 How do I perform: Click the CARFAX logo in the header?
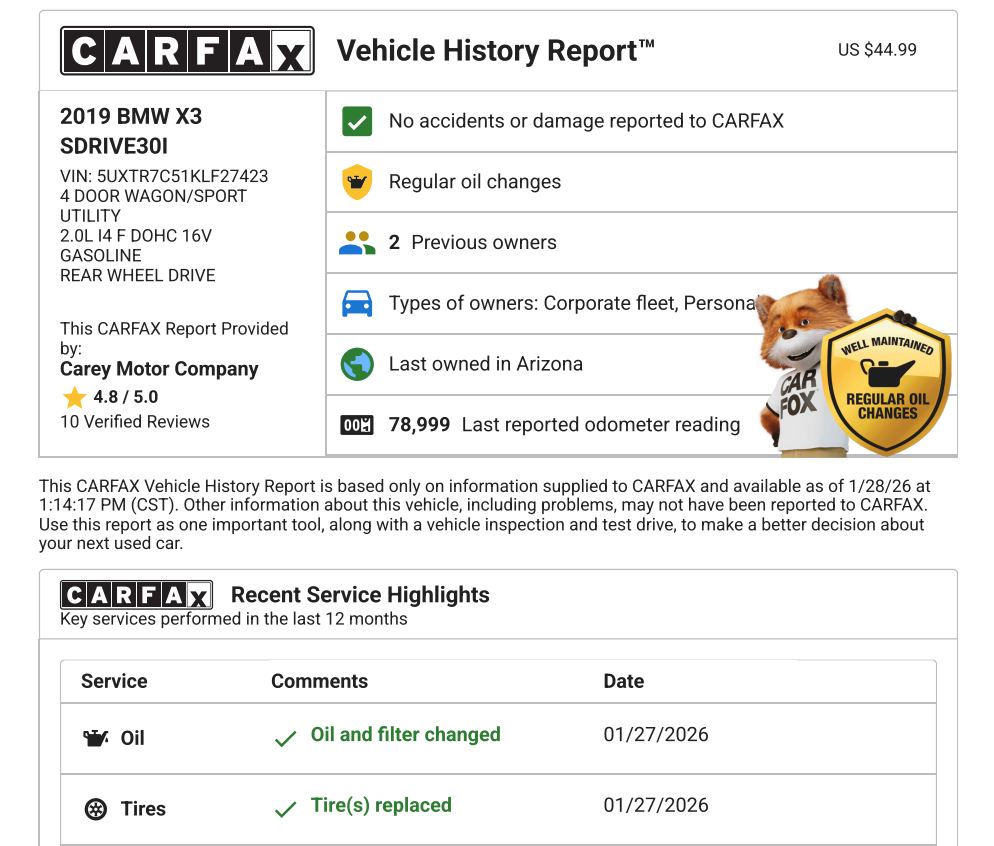(x=187, y=51)
